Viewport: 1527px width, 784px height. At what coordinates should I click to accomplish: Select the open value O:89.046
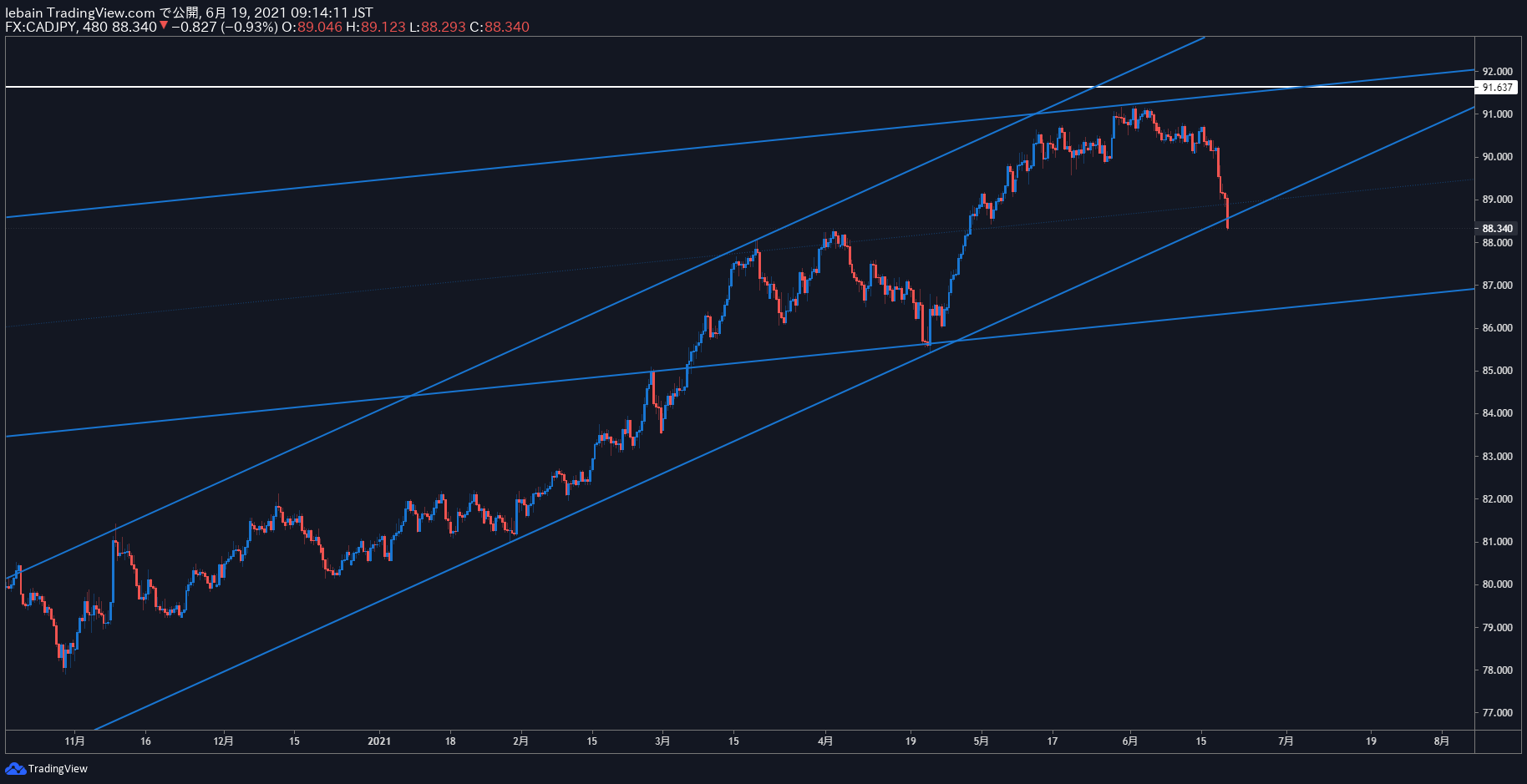click(312, 27)
